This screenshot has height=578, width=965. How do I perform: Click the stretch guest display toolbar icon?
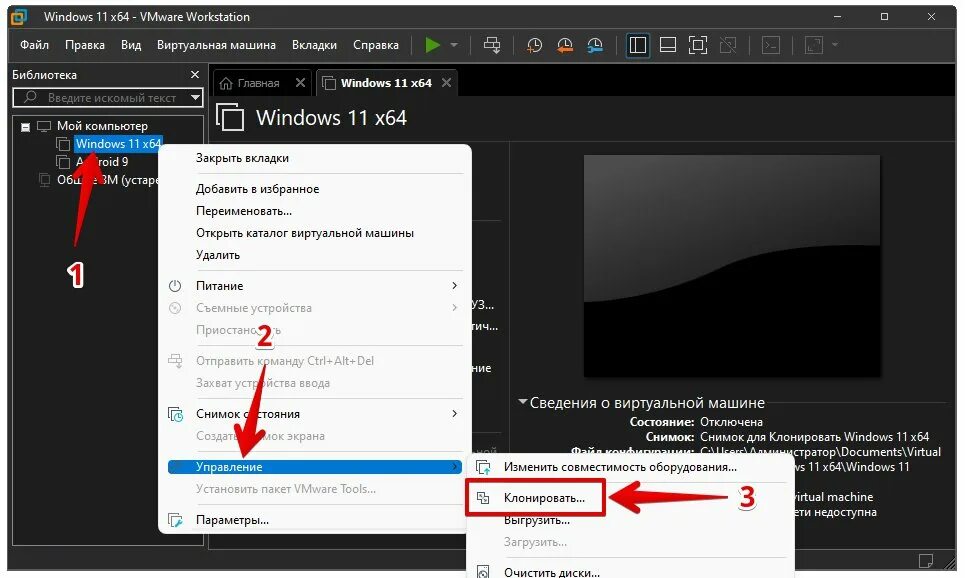[x=814, y=45]
